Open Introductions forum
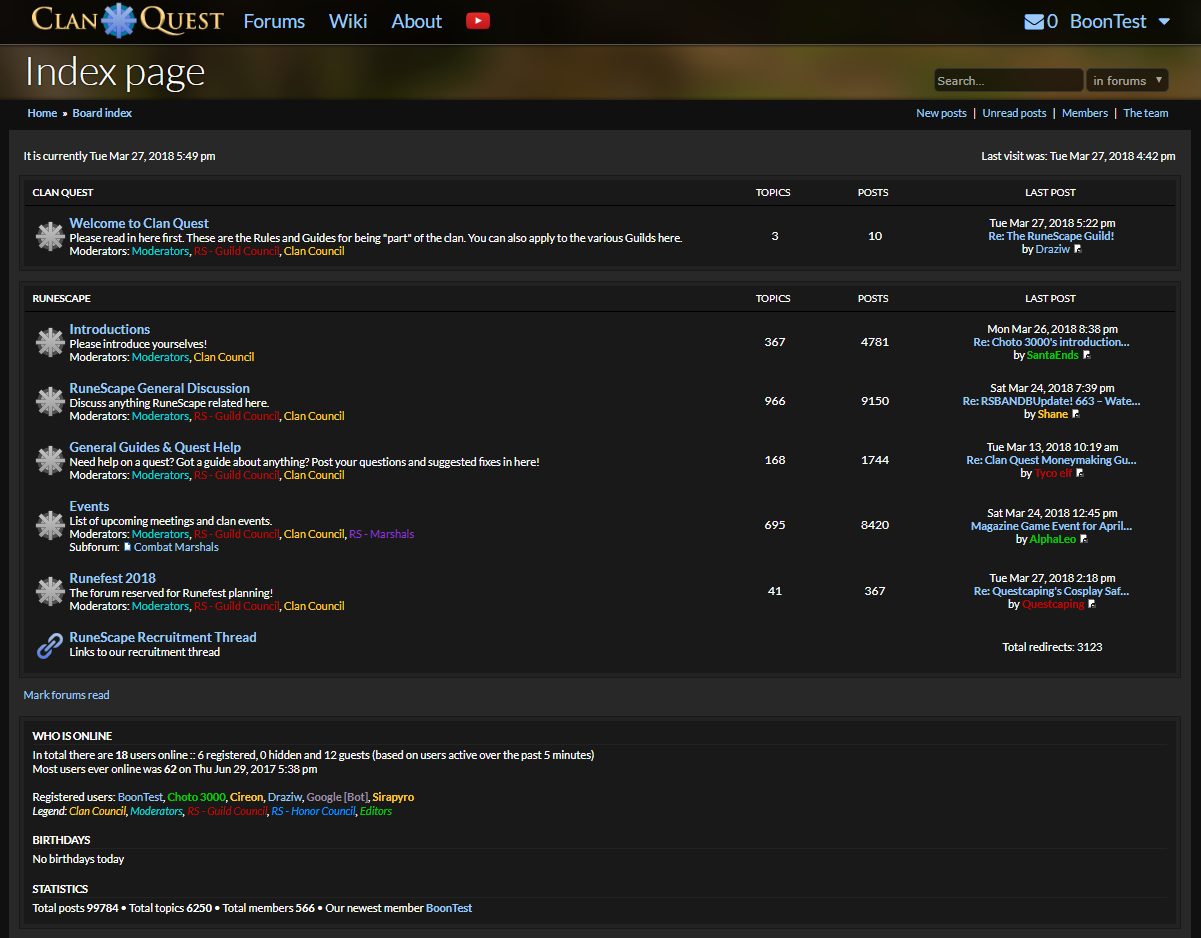Screen dimensions: 1201x938 (x=110, y=329)
